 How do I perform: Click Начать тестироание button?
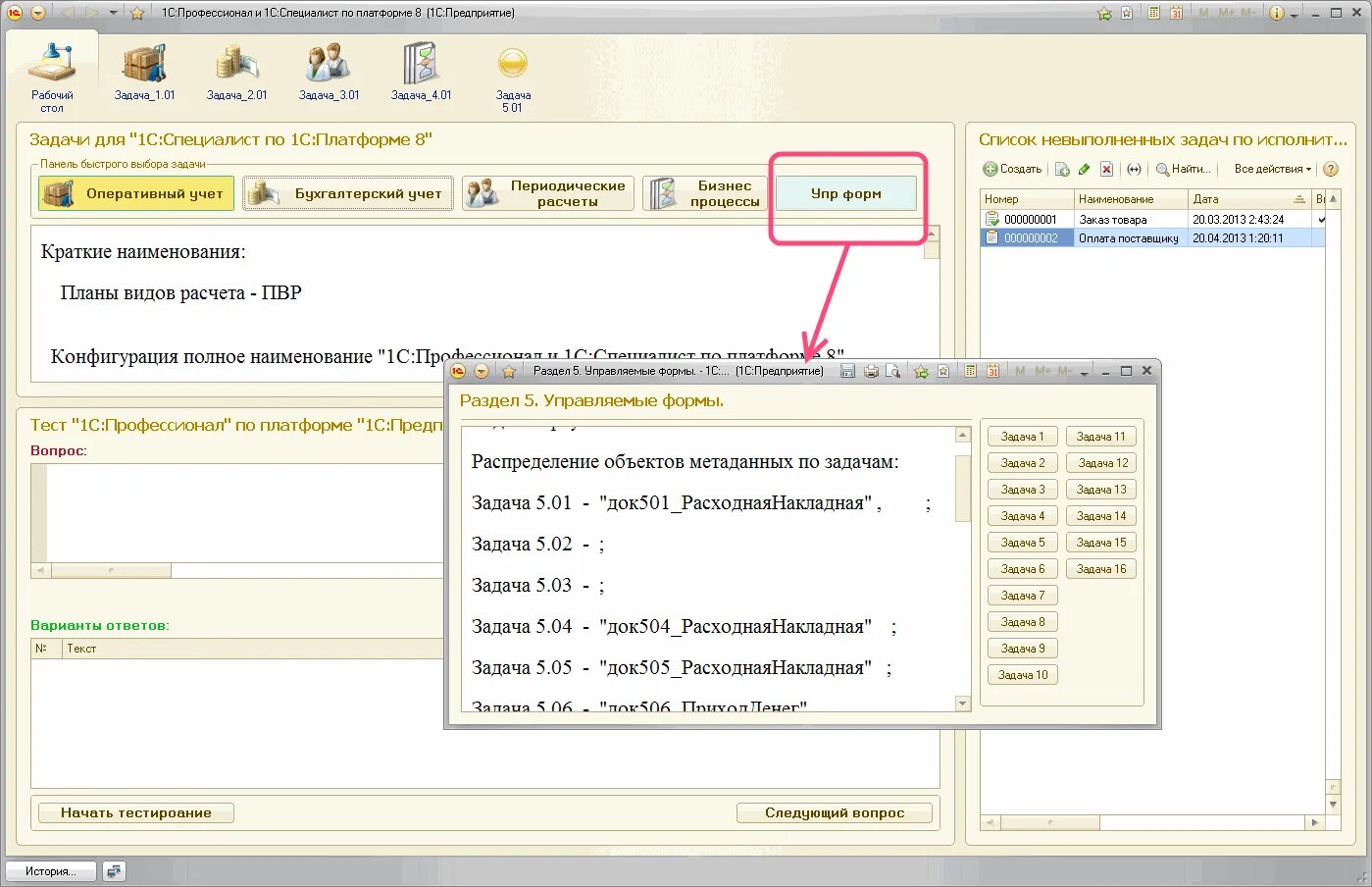(x=136, y=812)
